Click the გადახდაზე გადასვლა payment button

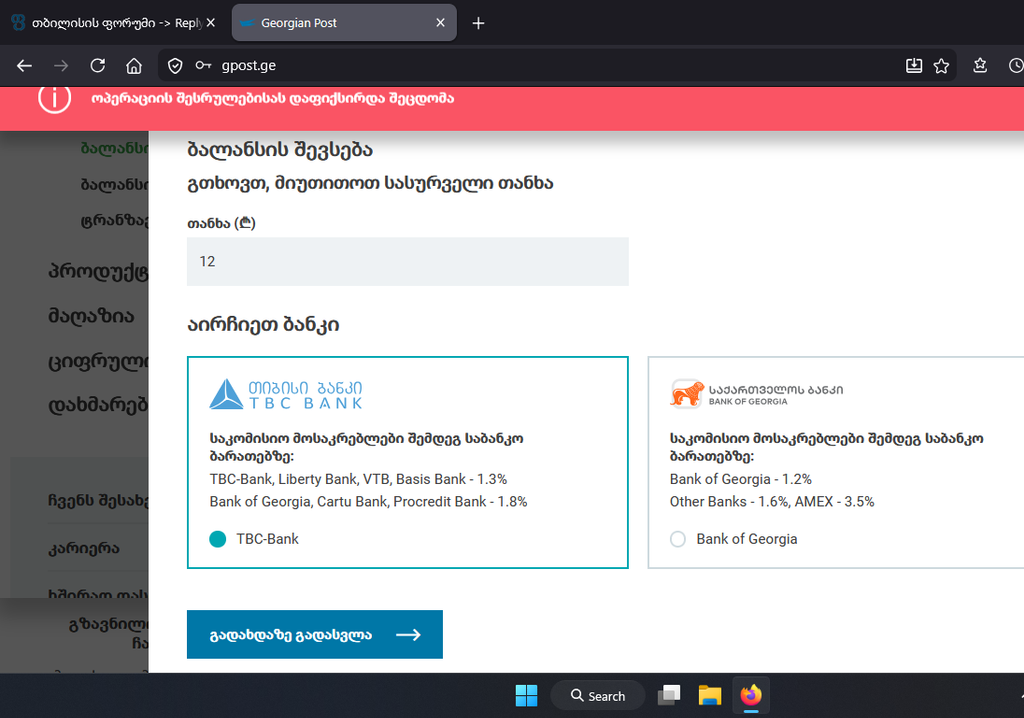point(315,634)
